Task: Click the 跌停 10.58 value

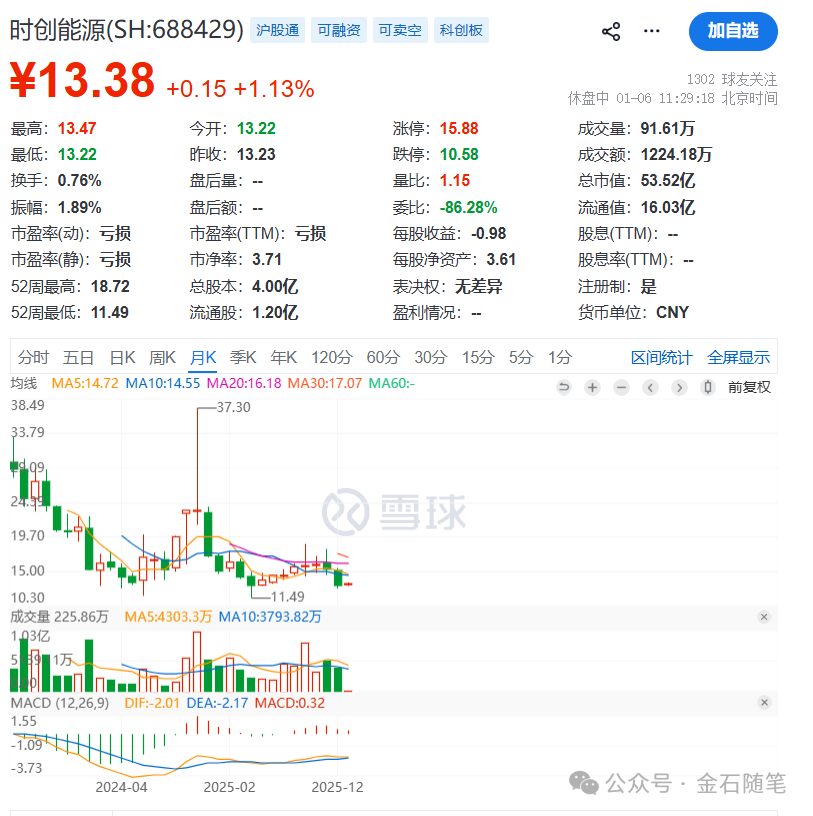Action: [459, 155]
